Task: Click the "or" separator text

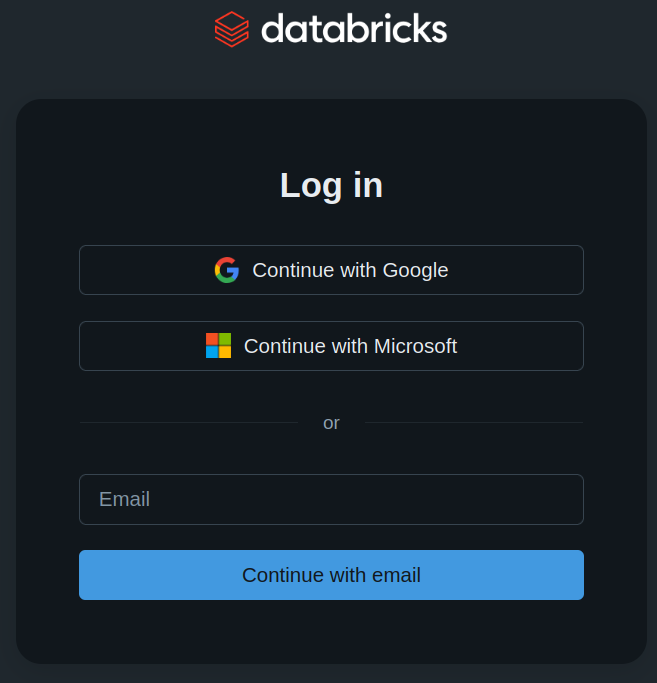Action: pyautogui.click(x=331, y=423)
